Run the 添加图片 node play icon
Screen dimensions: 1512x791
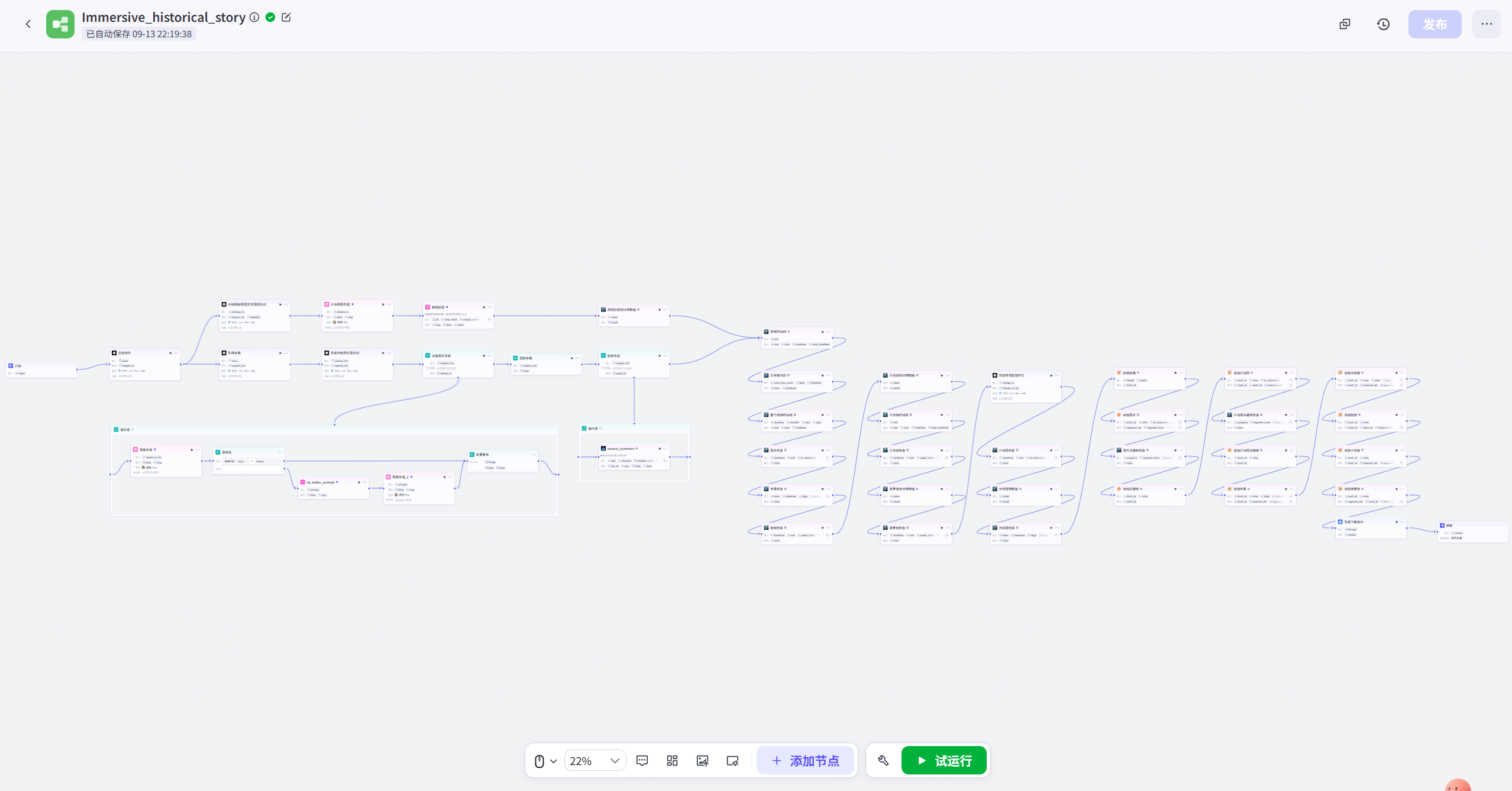[1175, 415]
